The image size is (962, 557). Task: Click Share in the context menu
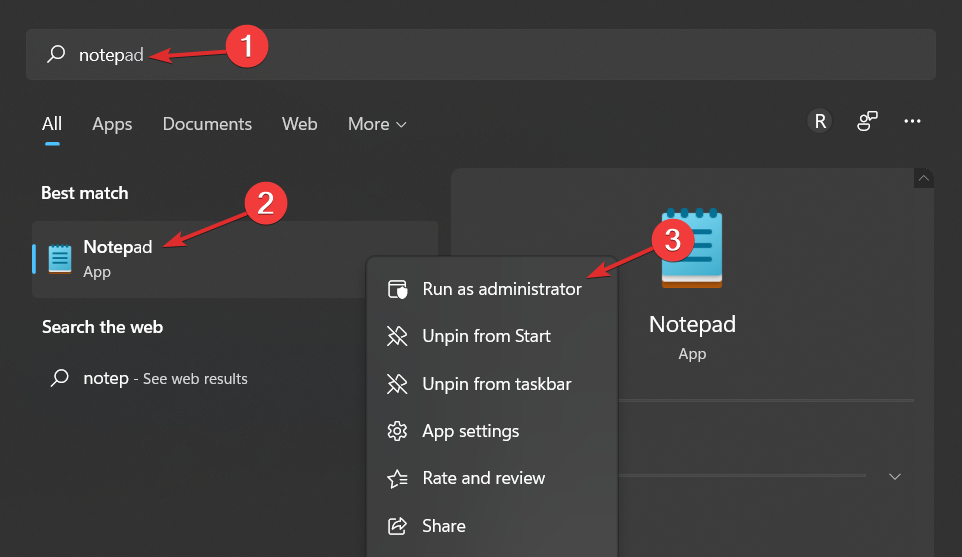click(x=444, y=525)
